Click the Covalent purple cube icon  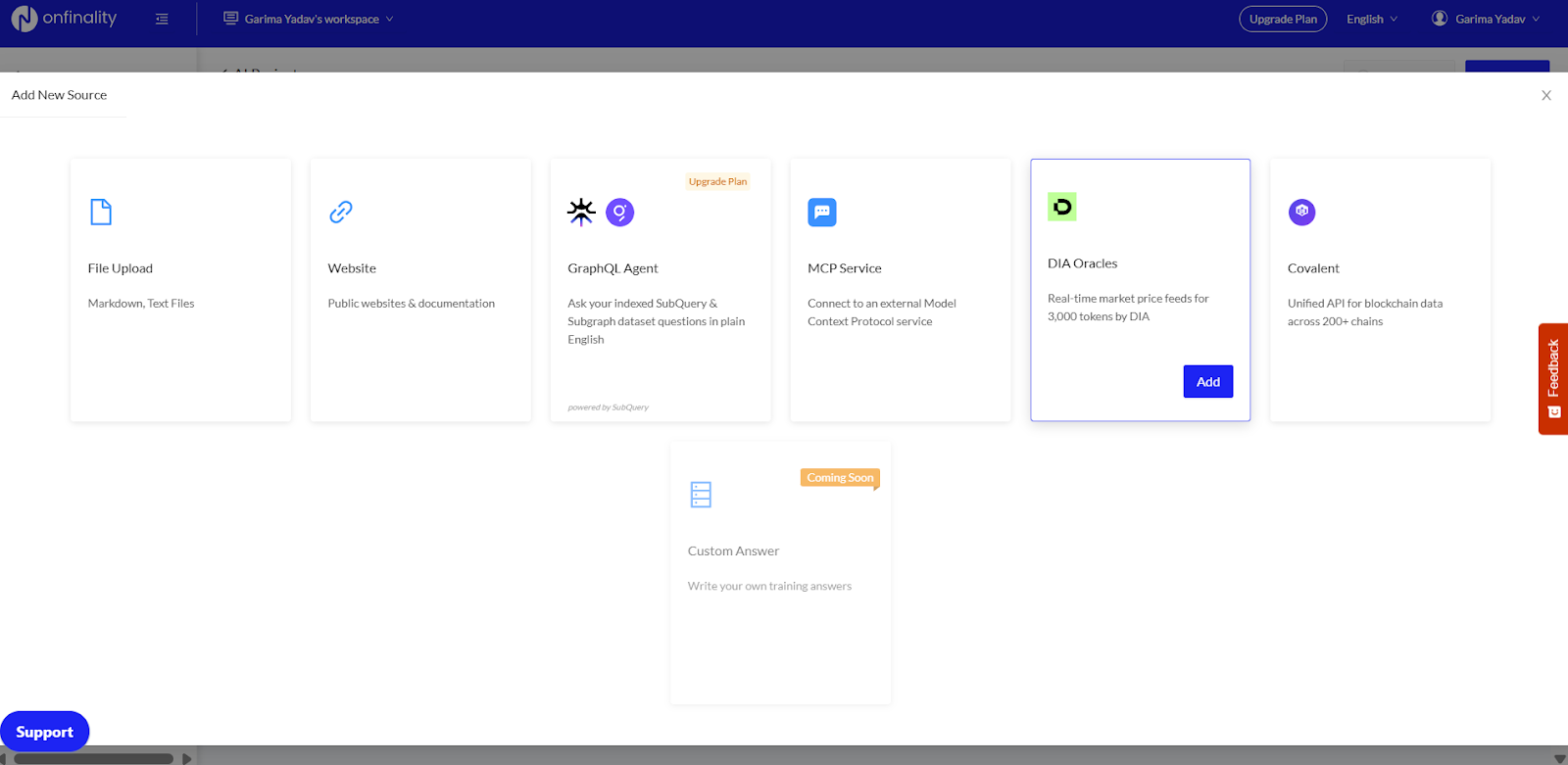1301,212
